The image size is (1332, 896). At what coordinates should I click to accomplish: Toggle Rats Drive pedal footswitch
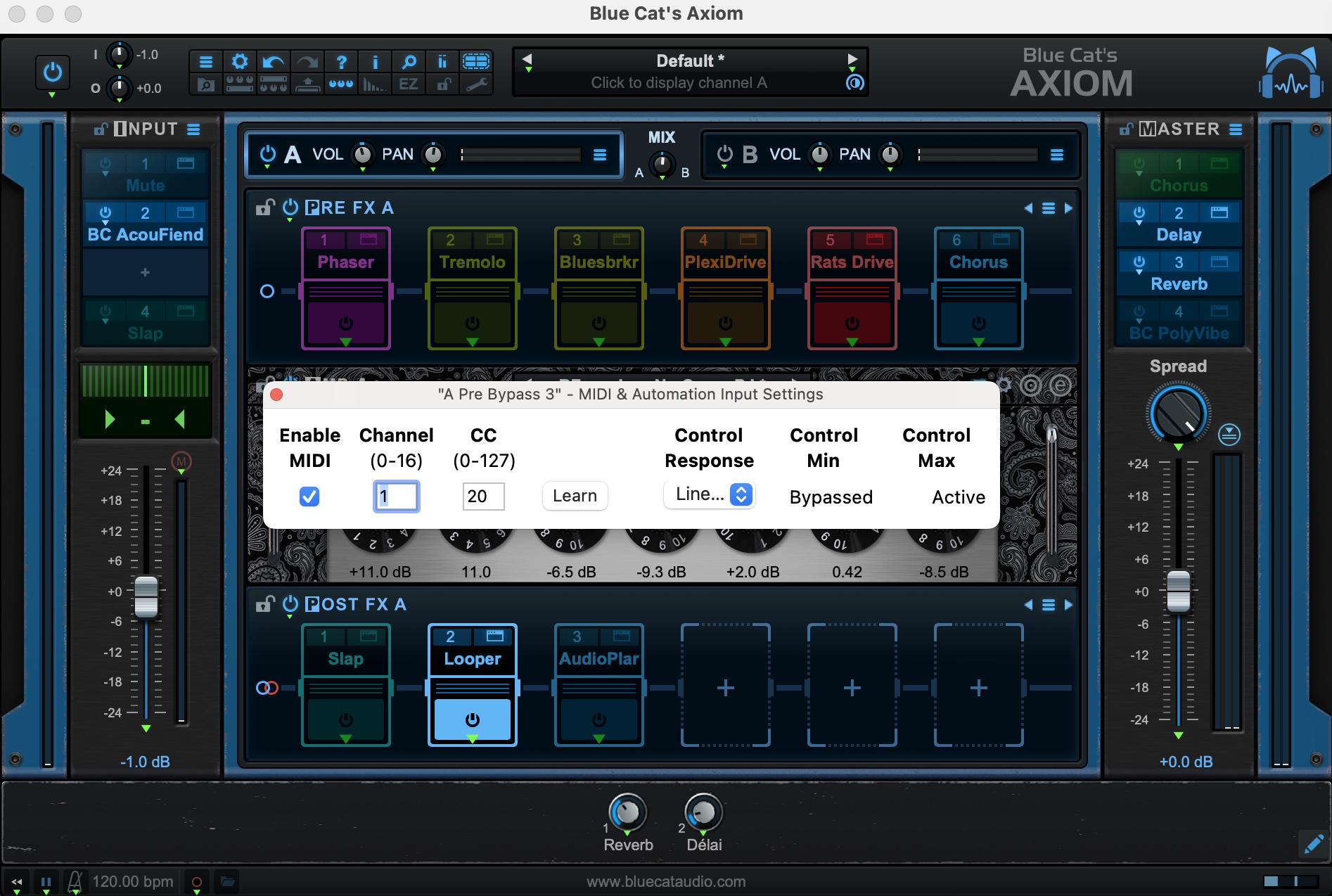point(852,323)
